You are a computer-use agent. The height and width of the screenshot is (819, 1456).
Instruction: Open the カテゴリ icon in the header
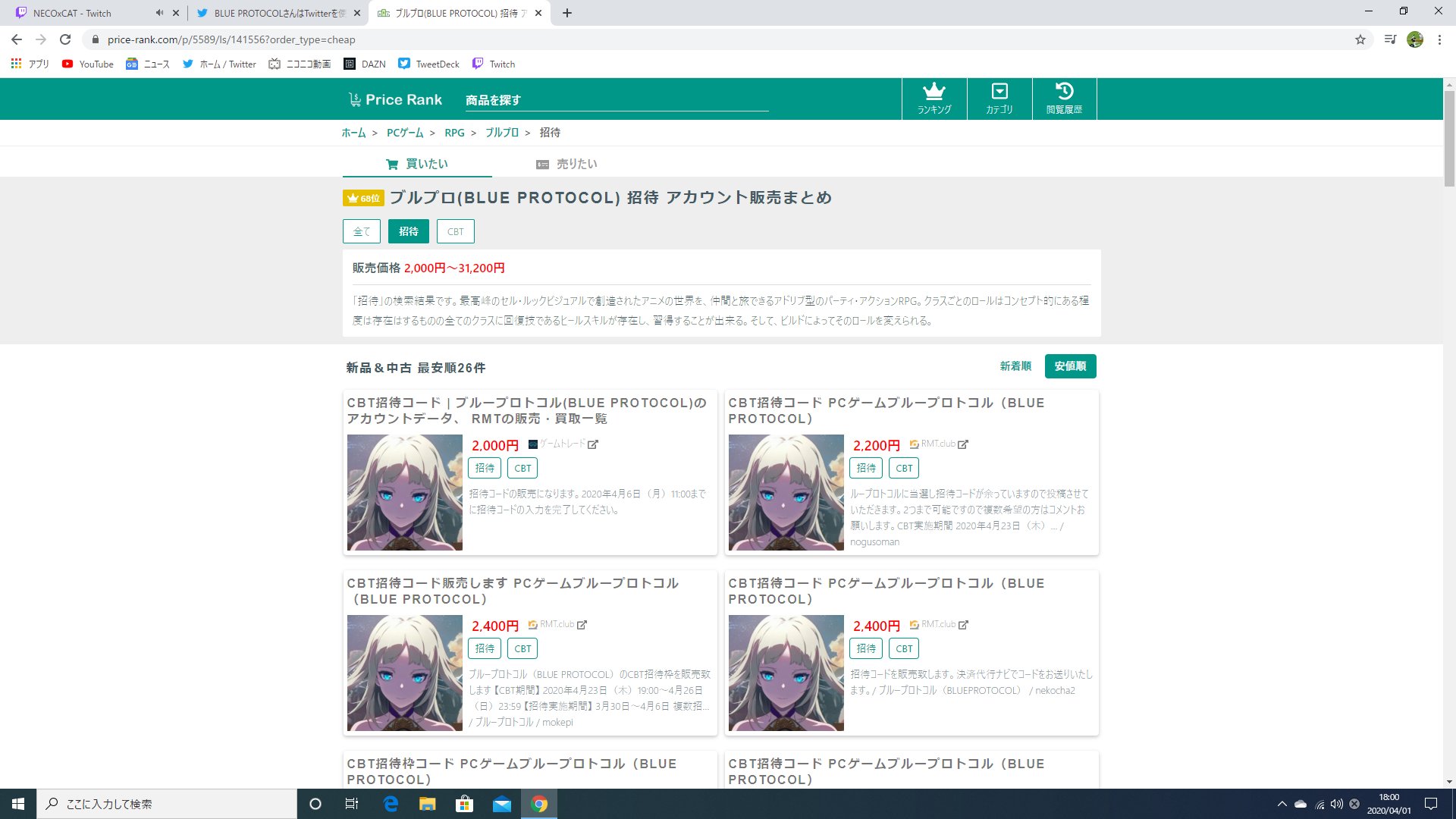(x=999, y=99)
